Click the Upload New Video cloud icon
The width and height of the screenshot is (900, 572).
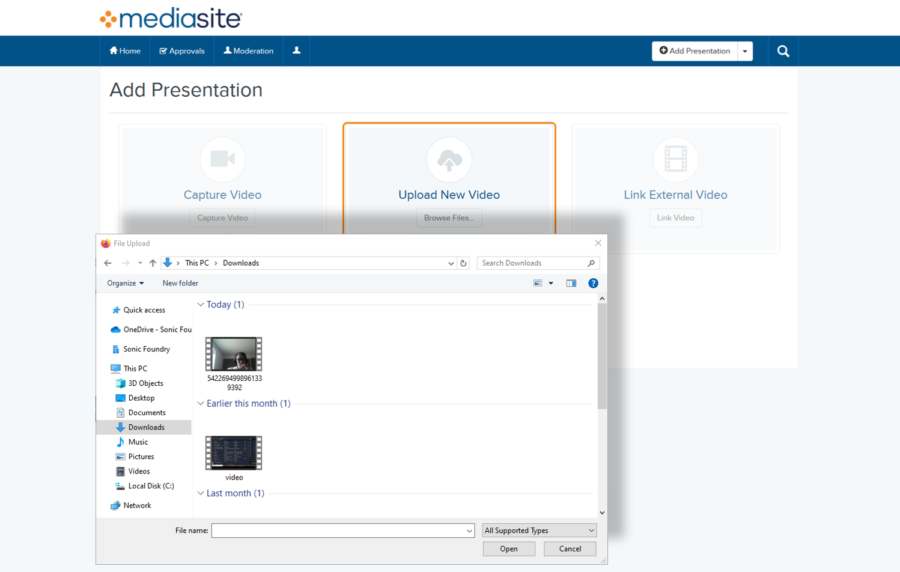tap(449, 159)
